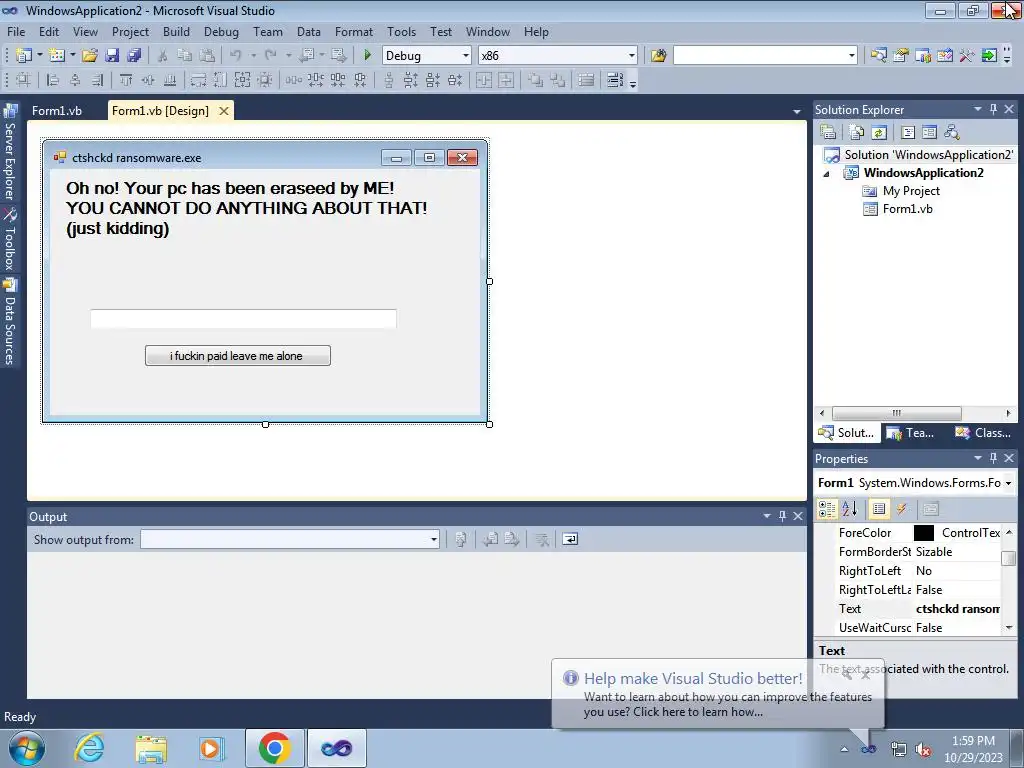The image size is (1024, 768).
Task: Toggle auto-hide pin on Output panel
Action: click(x=782, y=516)
